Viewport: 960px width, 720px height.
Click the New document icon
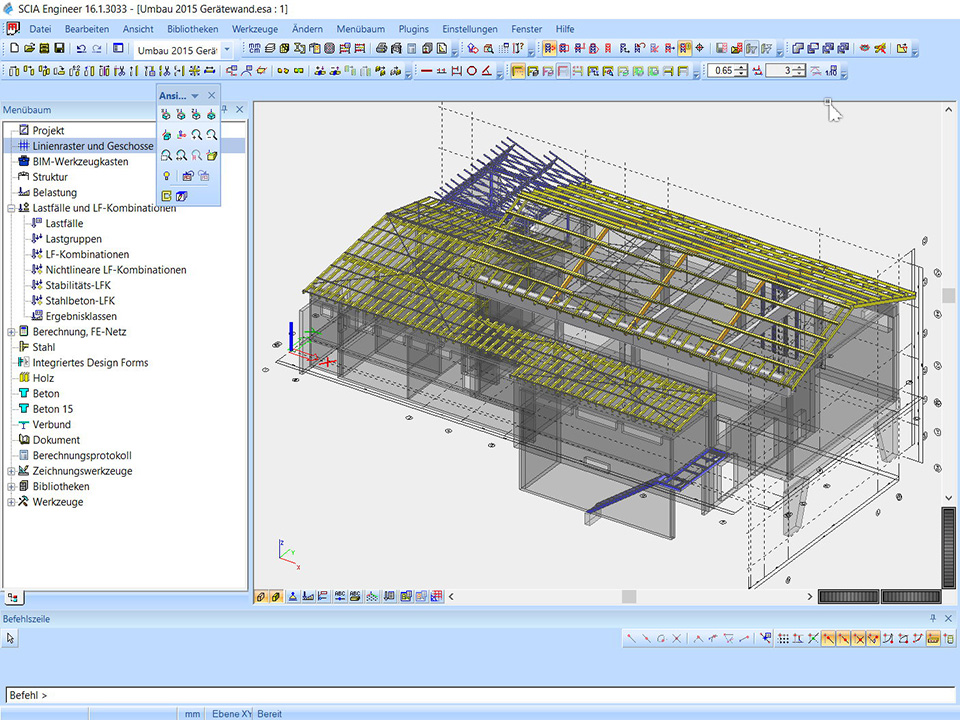[x=14, y=48]
